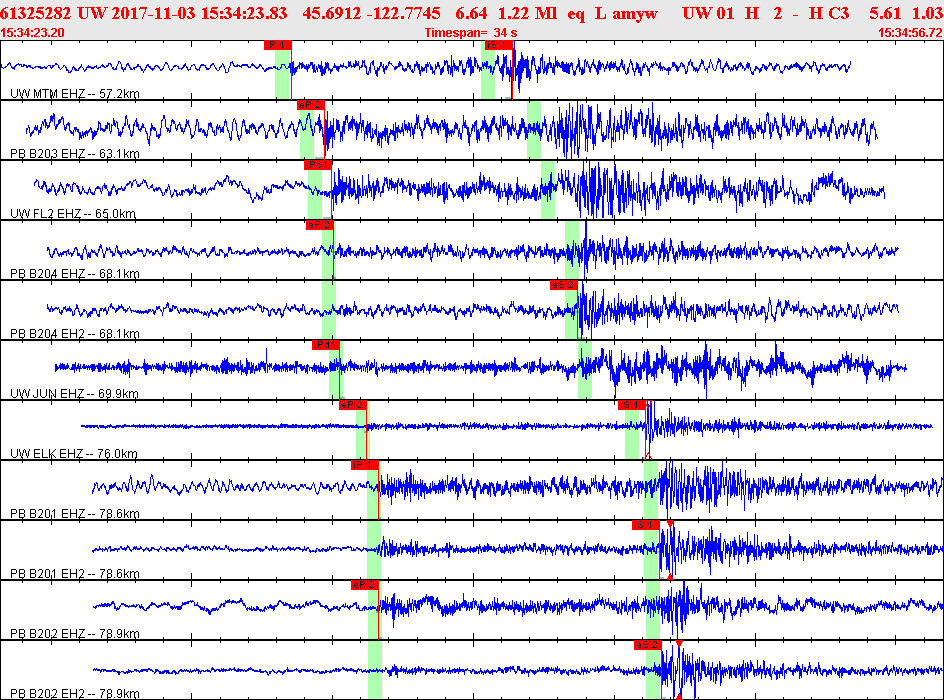Click the green S window on UW FL2 trace
The width and height of the screenshot is (944, 700).
pyautogui.click(x=548, y=190)
